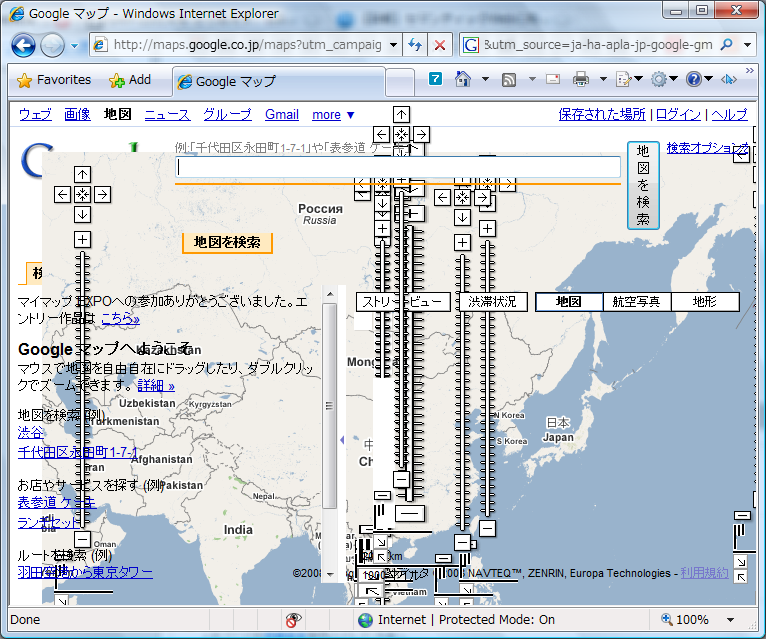
Task: Stop page loading with the red X
Action: pyautogui.click(x=440, y=45)
